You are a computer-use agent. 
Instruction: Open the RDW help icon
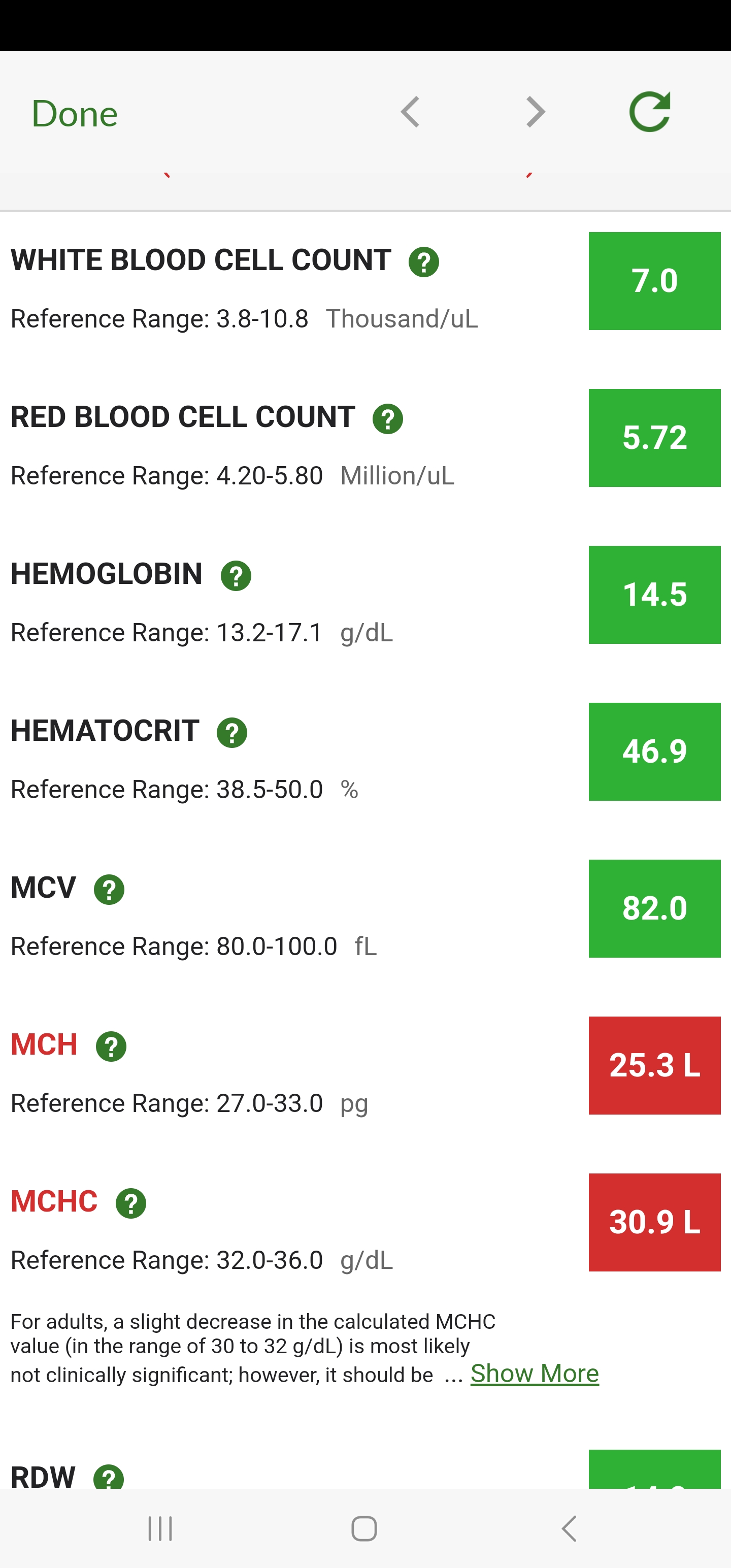click(108, 1478)
